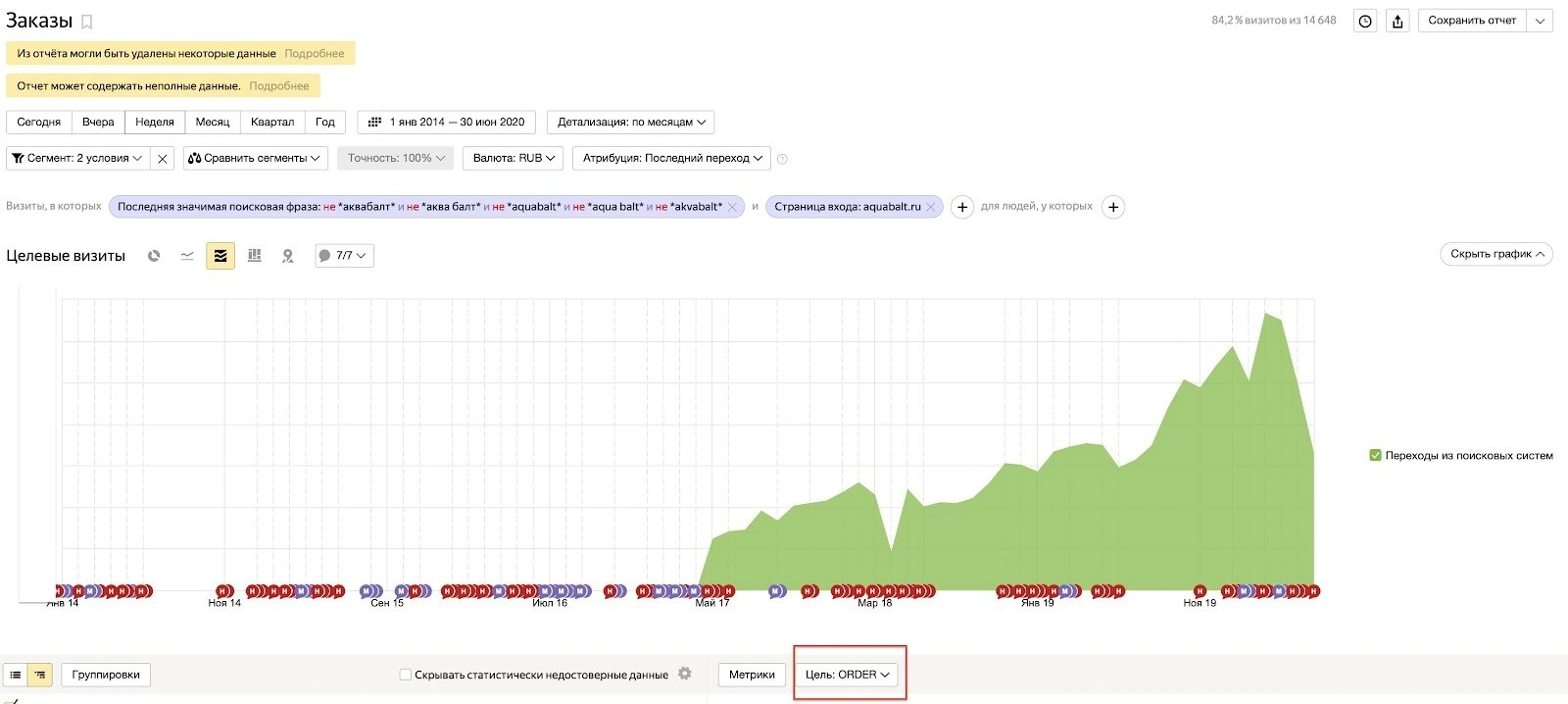The image size is (1568, 704).
Task: Open the date range 1 янв 2014 picker
Action: 446,123
